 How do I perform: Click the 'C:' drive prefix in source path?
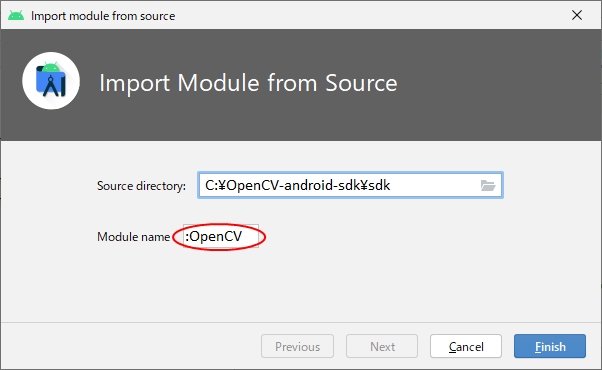(212, 185)
